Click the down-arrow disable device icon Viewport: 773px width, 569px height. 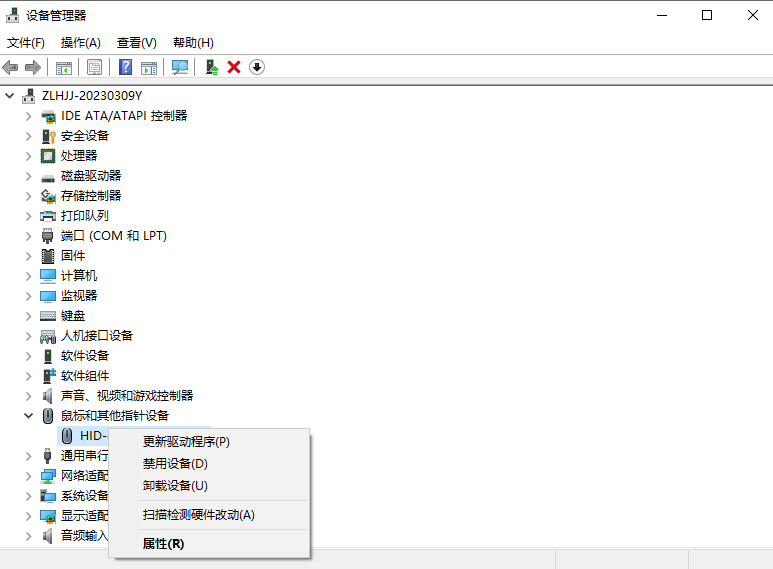tap(257, 67)
